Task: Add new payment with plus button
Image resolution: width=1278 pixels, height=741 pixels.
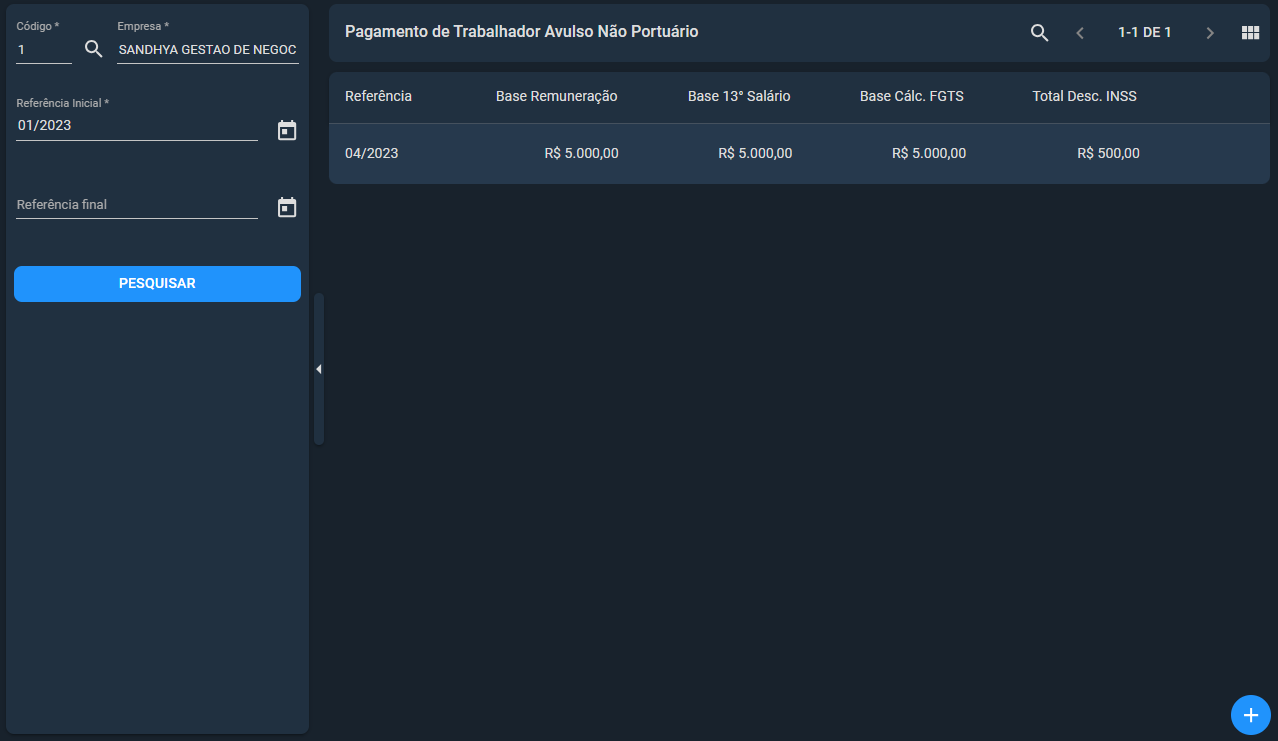Action: point(1250,715)
